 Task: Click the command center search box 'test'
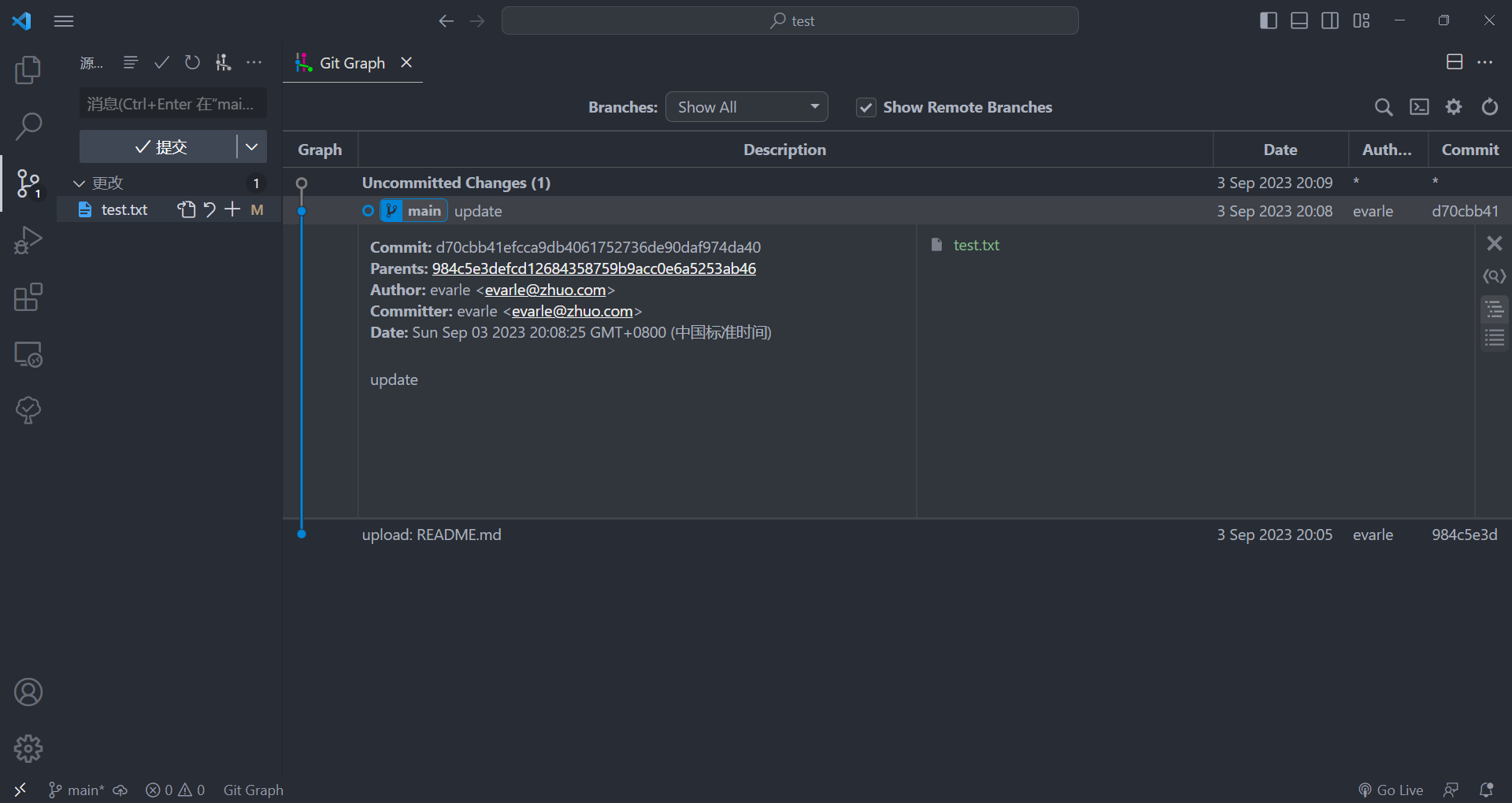[x=790, y=20]
